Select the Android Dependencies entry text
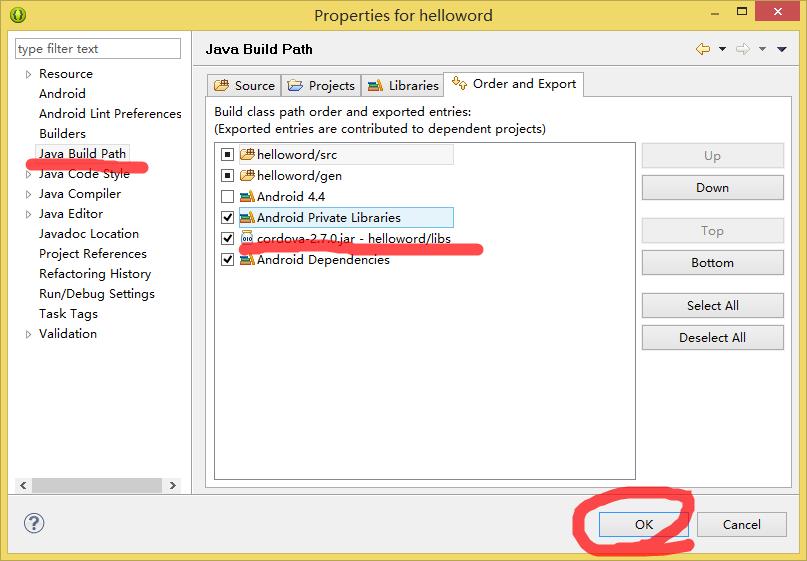The height and width of the screenshot is (561, 807). pos(323,259)
